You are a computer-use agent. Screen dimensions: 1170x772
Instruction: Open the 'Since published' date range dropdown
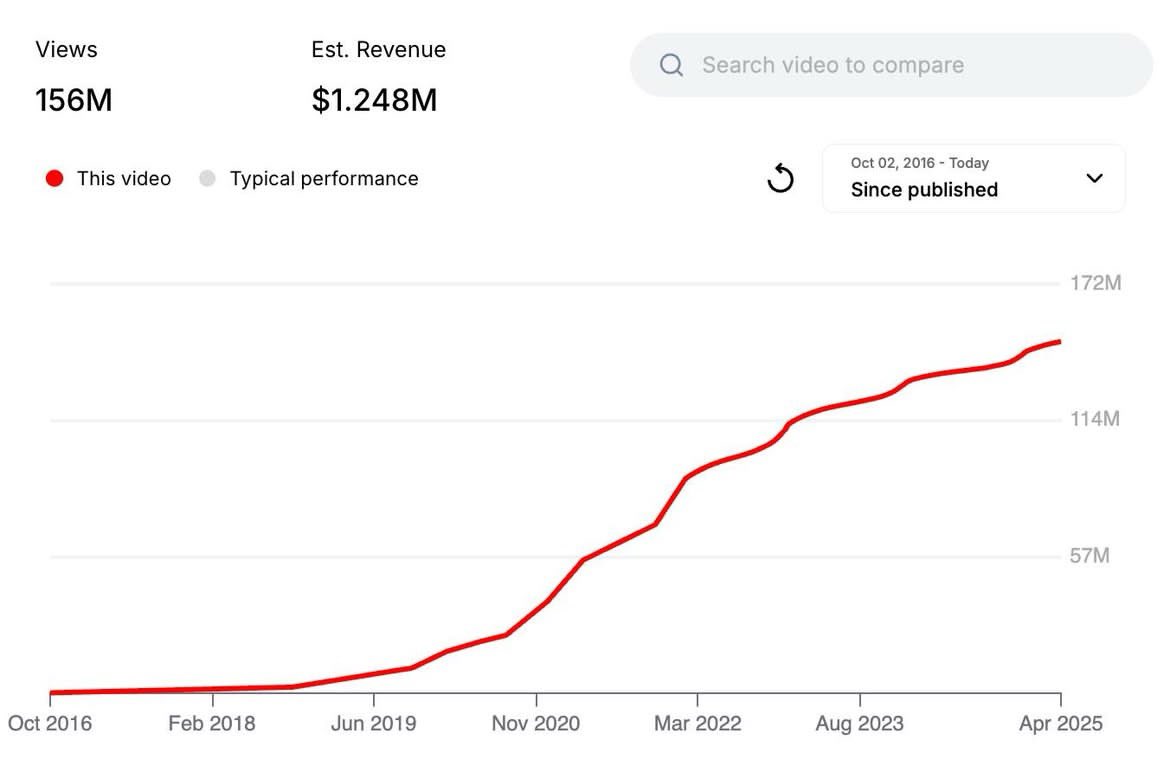(x=973, y=178)
